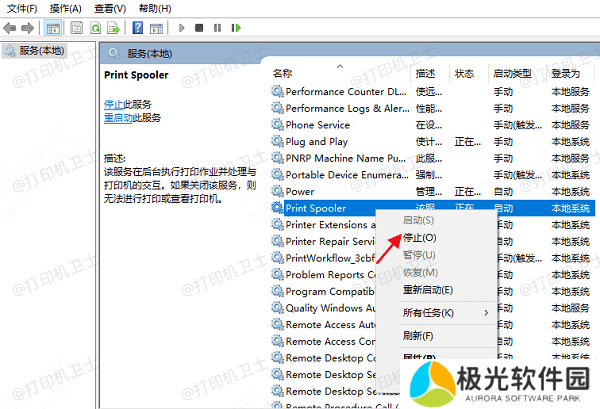
Task: Open the 文件(F) menu
Action: (x=21, y=8)
